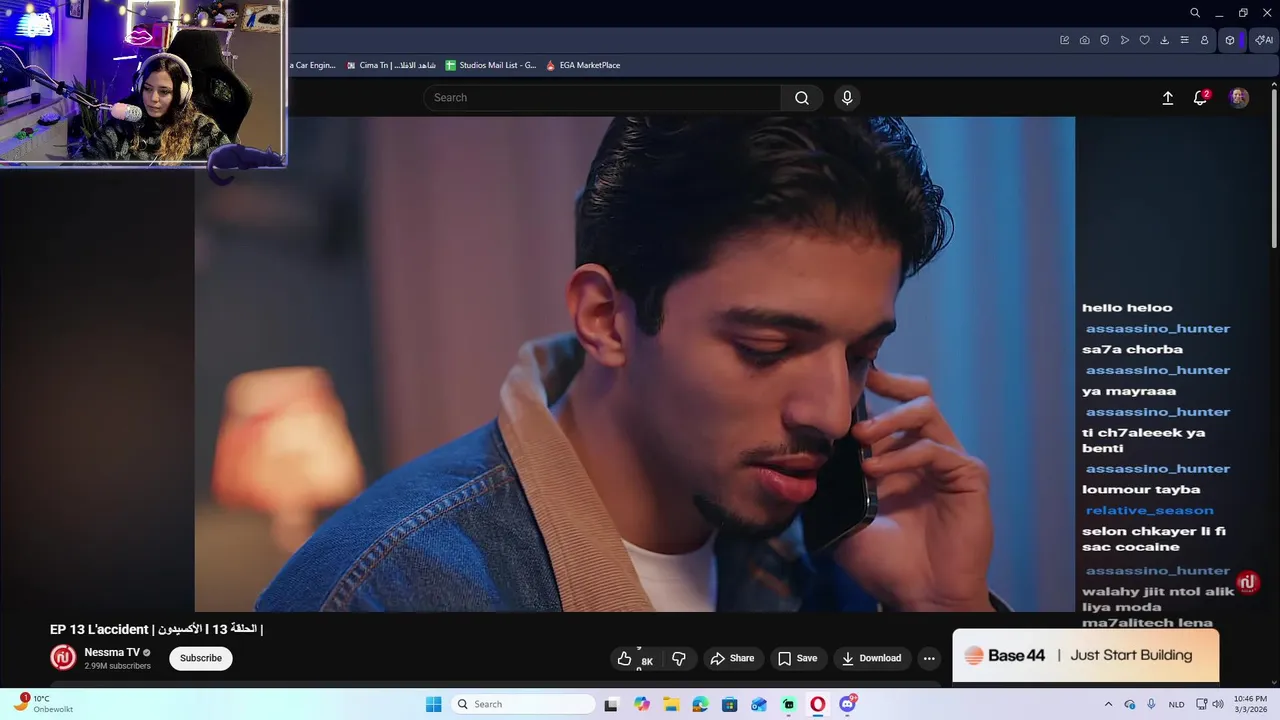Open the green streaming app taskbar icon
Image resolution: width=1280 pixels, height=720 pixels.
pos(789,704)
